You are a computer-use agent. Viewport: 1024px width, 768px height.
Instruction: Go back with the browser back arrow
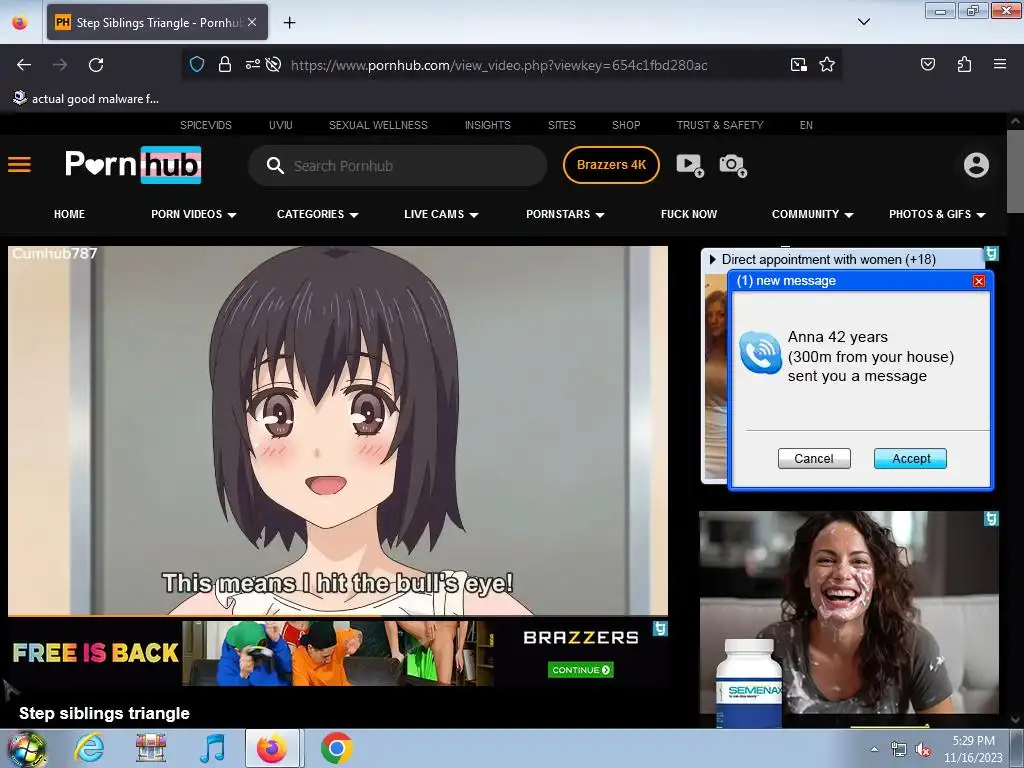[24, 65]
